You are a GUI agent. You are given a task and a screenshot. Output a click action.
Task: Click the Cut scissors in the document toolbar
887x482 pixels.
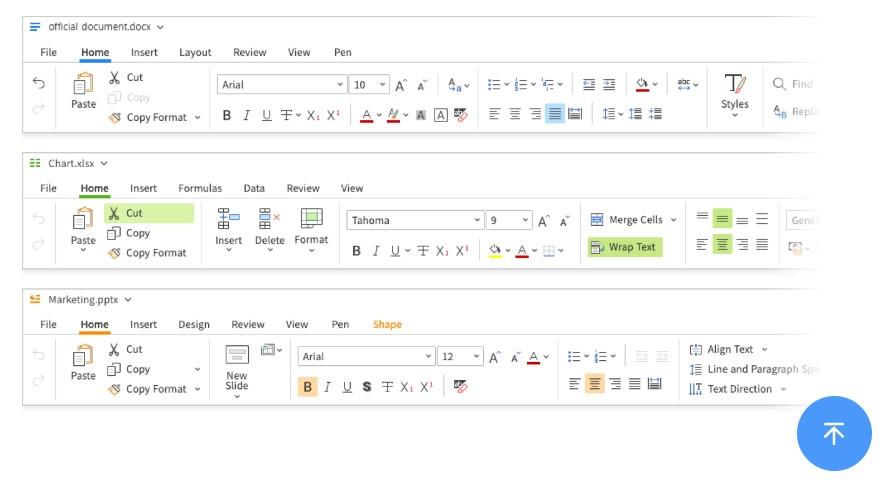coord(115,77)
